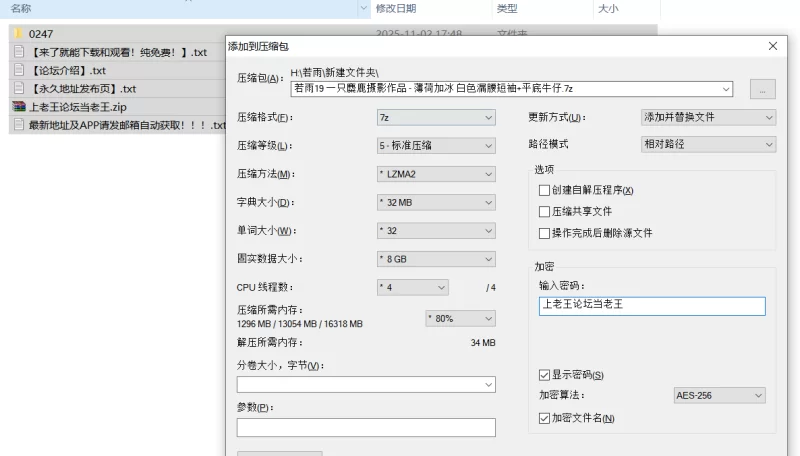Click the 参数 input field
Image resolution: width=800 pixels, height=456 pixels.
coord(366,428)
